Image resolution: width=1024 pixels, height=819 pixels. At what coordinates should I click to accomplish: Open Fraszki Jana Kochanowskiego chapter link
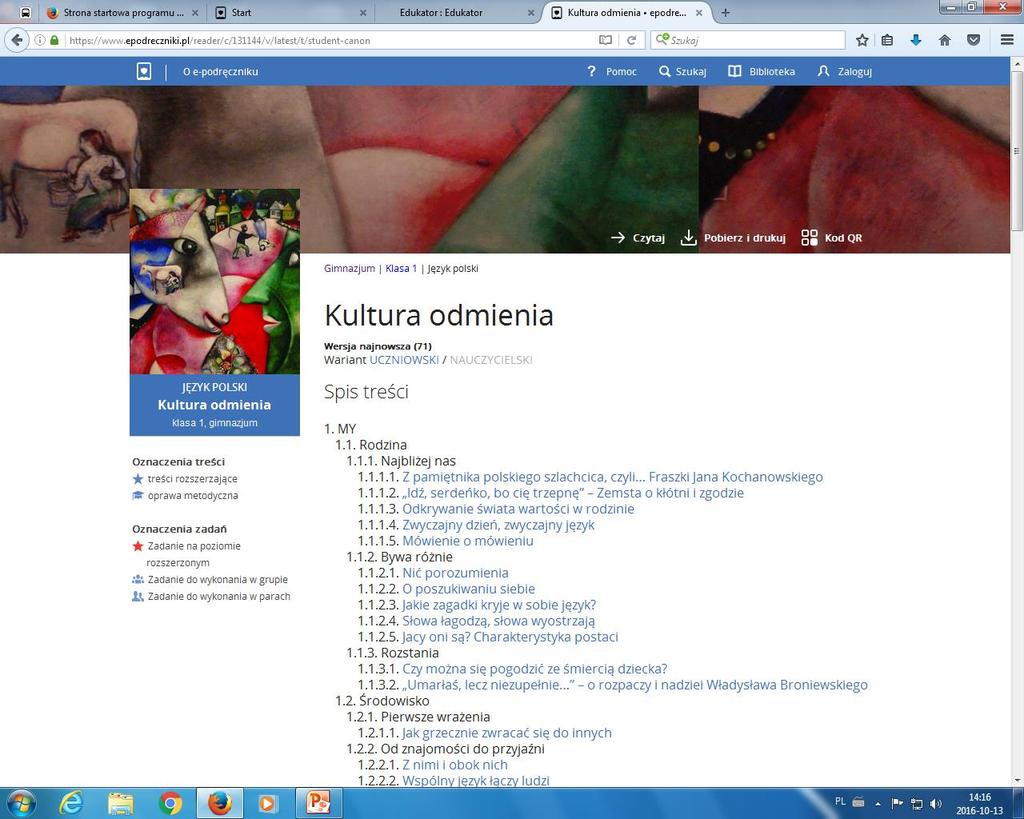tap(612, 477)
